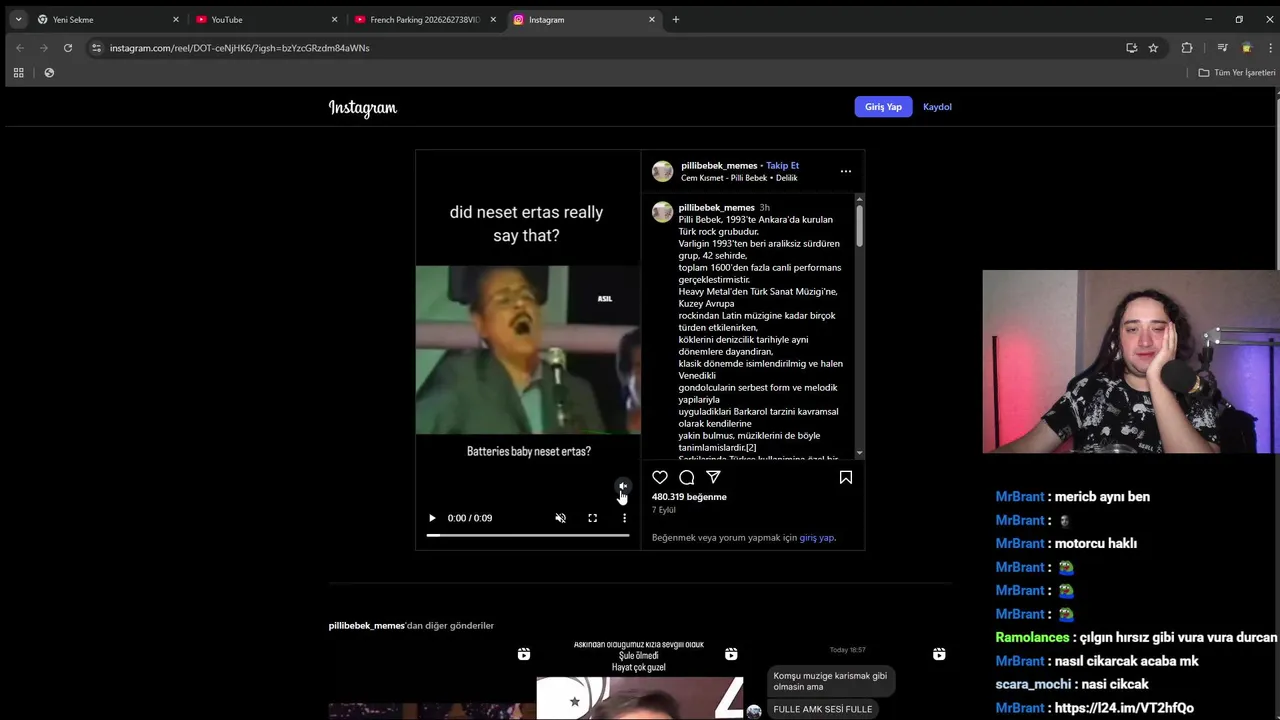Open the globe bookmark in bookmarks bar
Image resolution: width=1280 pixels, height=720 pixels.
coord(49,72)
